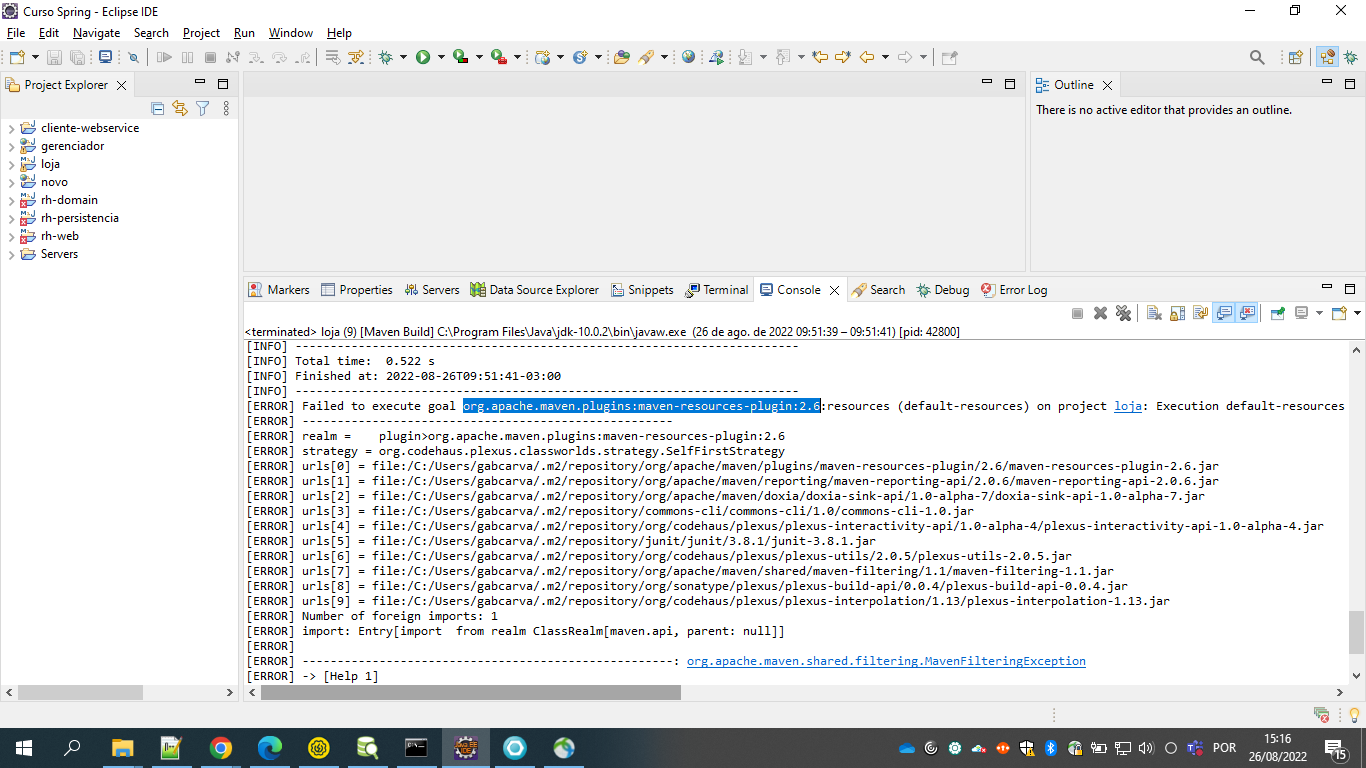This screenshot has width=1366, height=768.
Task: Open the Project menu
Action: [x=201, y=33]
